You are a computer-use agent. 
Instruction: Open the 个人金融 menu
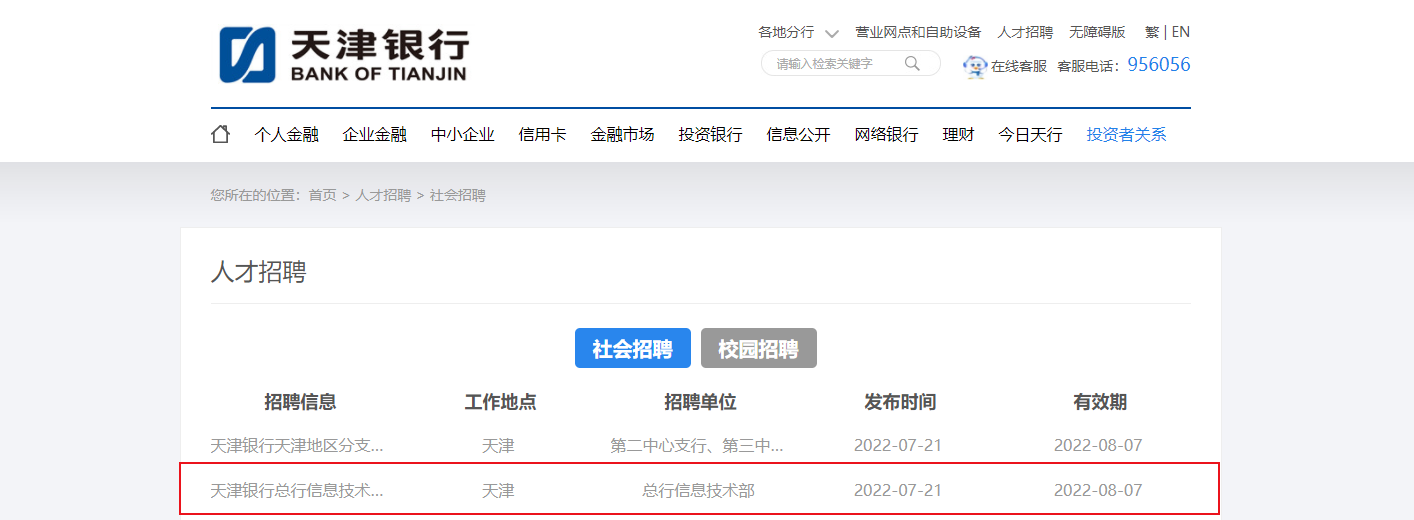point(286,135)
